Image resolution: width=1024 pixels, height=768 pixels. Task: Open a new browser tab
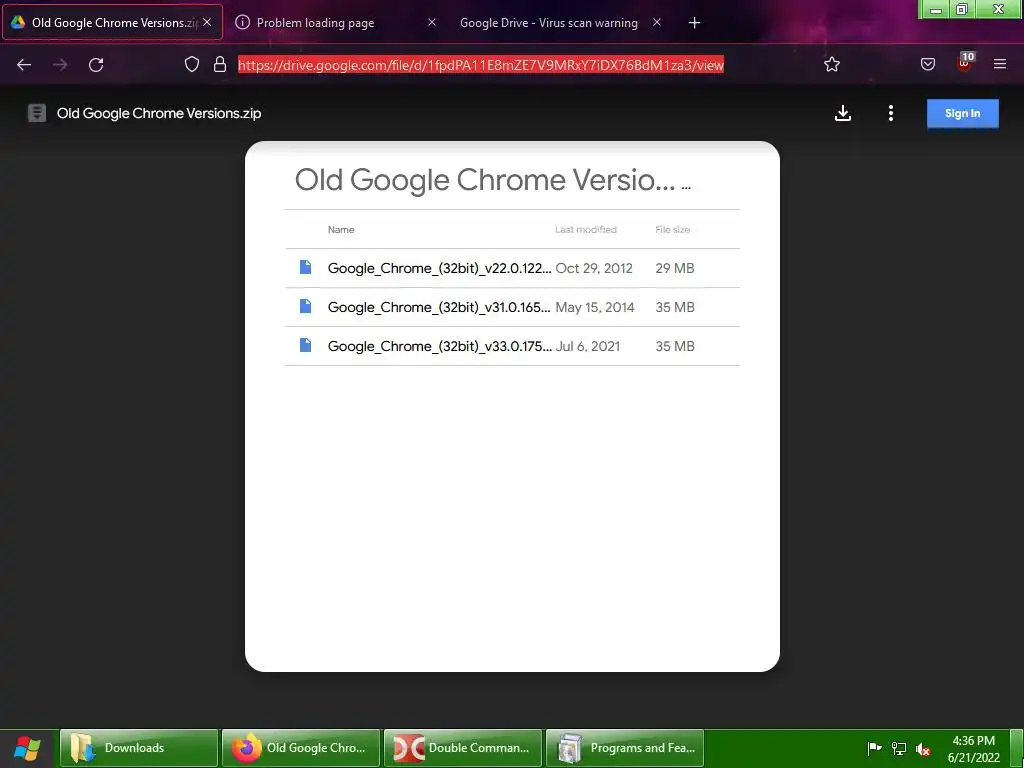pyautogui.click(x=694, y=23)
